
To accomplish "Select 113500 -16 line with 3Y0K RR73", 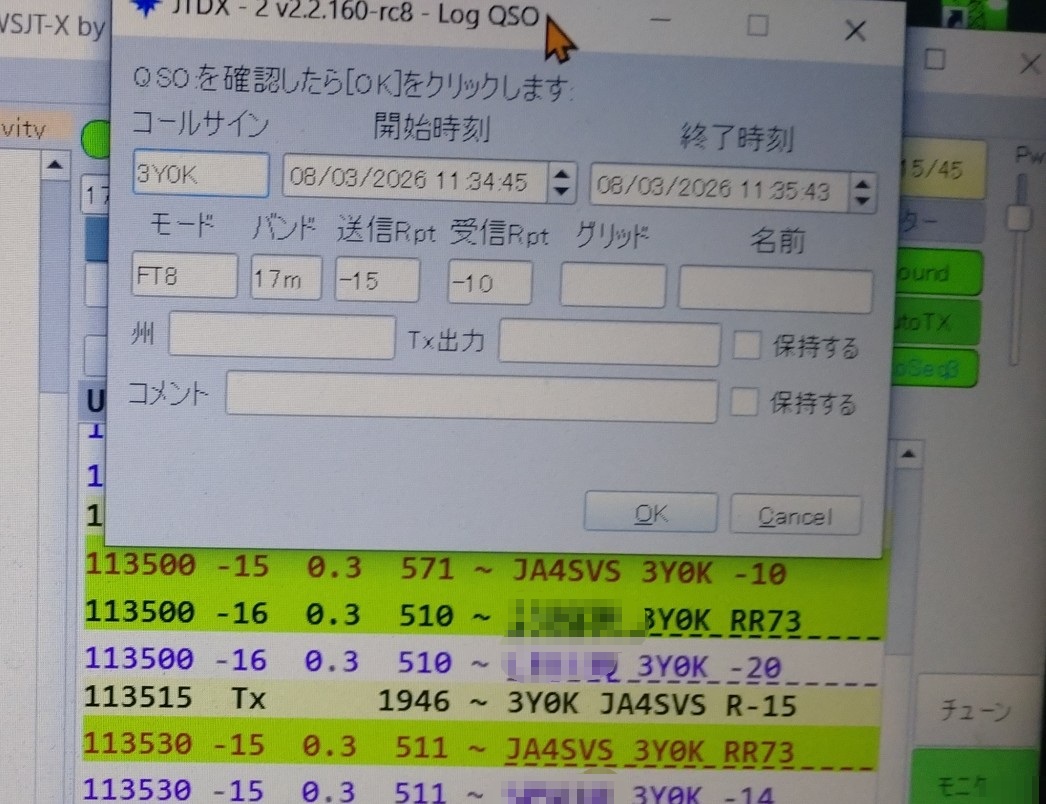I will 484,616.
